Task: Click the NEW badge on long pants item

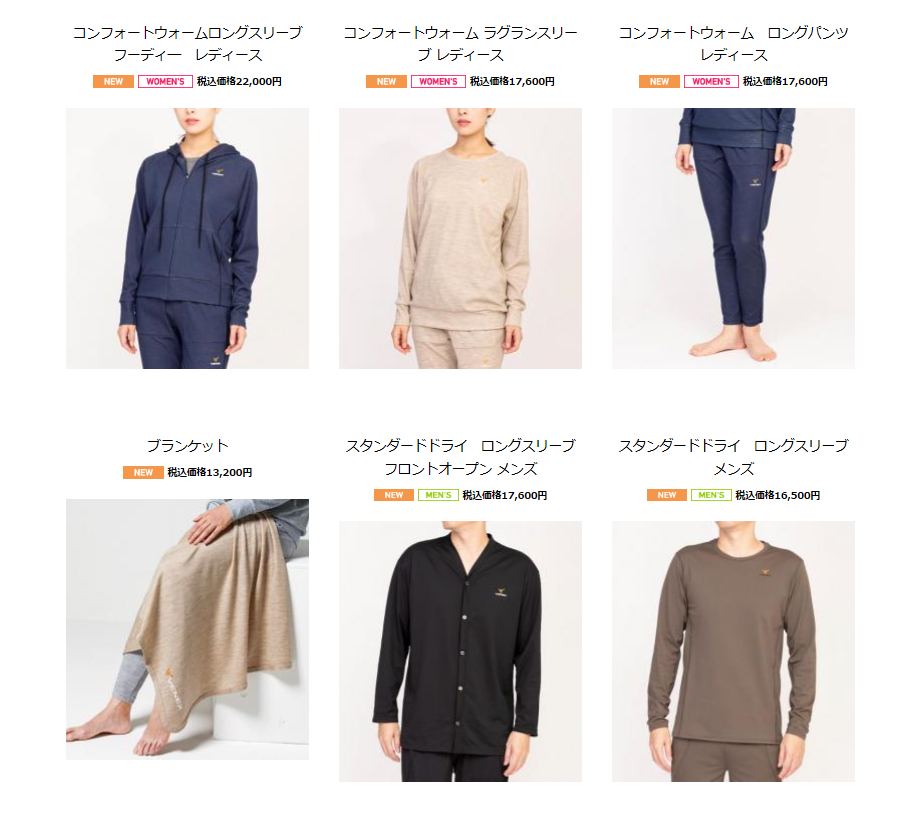Action: point(659,81)
